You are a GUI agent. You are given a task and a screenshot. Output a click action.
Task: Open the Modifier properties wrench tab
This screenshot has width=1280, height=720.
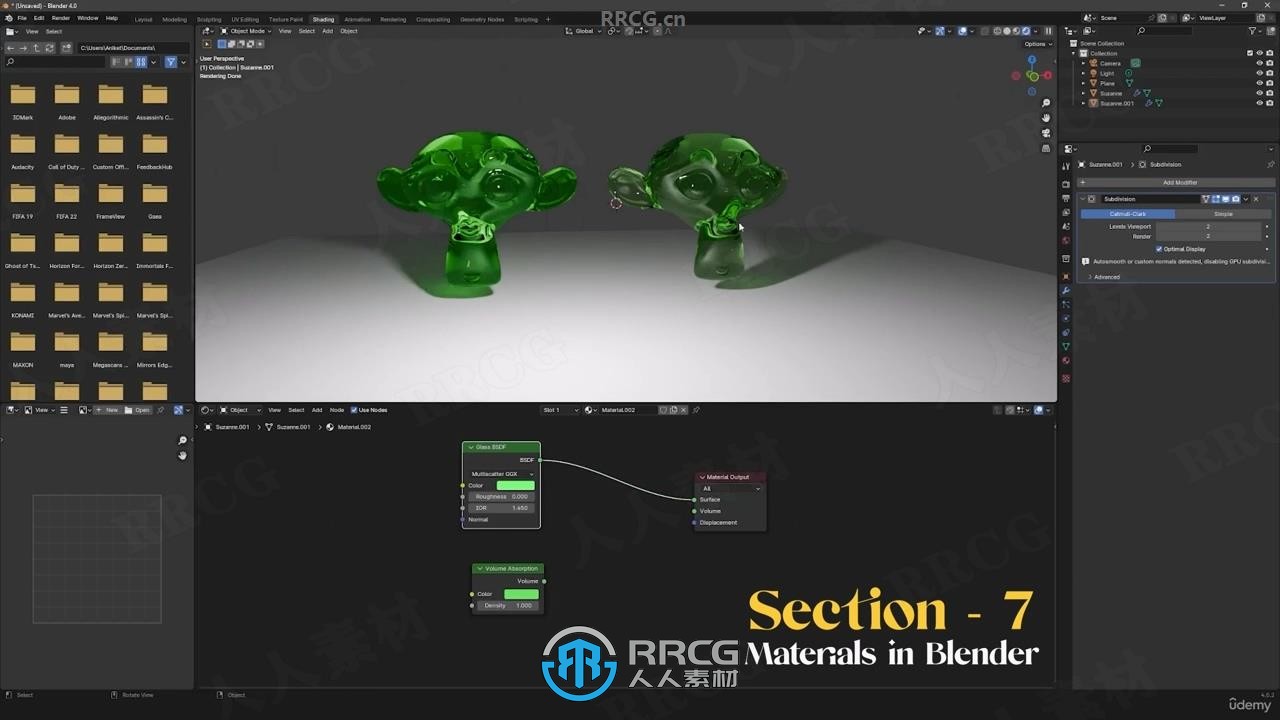(x=1066, y=290)
